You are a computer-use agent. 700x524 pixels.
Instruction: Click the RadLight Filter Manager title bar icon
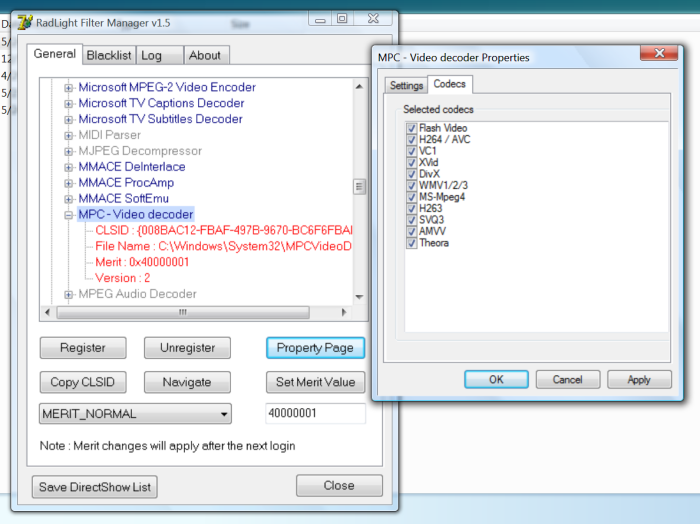point(25,22)
